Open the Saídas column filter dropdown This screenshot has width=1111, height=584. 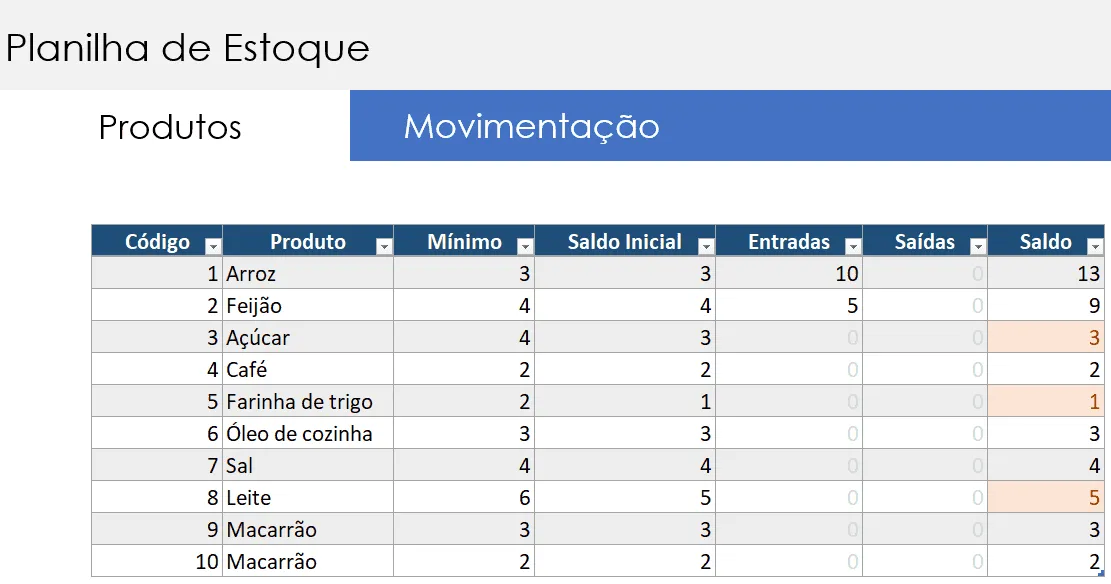point(978,246)
